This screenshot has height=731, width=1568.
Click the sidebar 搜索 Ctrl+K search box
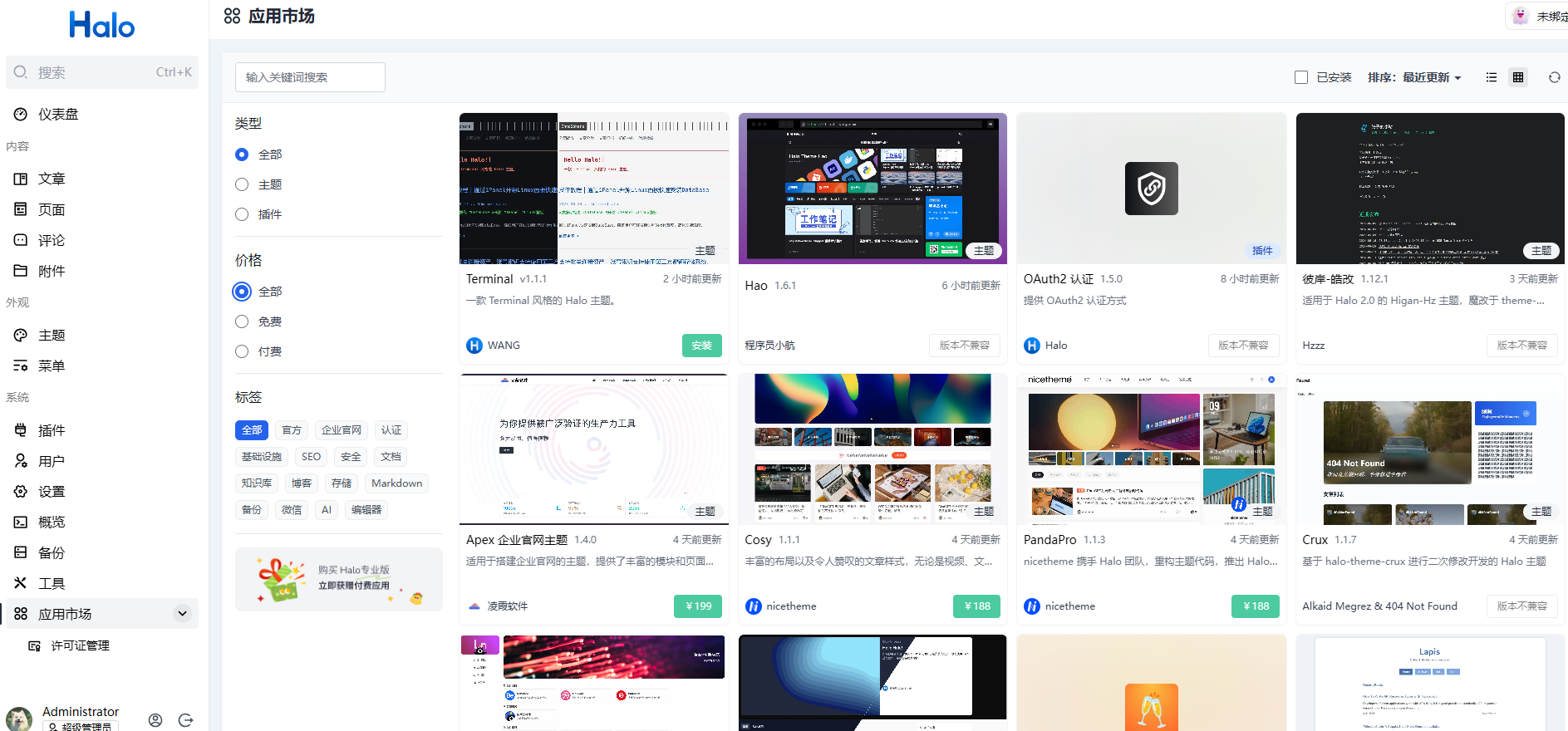point(102,72)
